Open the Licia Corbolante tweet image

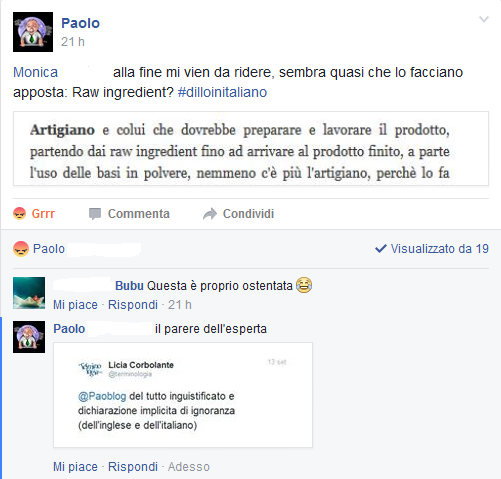pyautogui.click(x=183, y=395)
